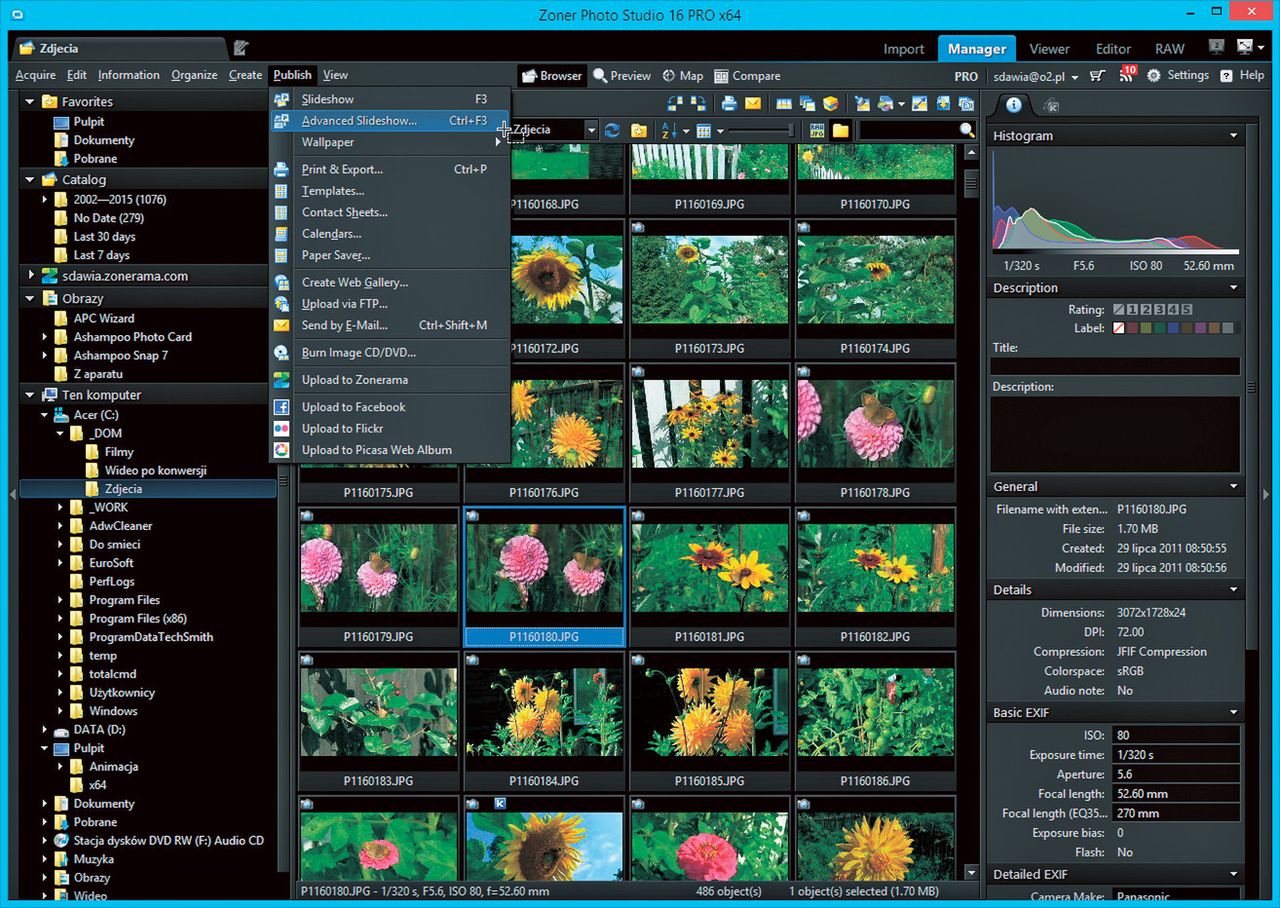Collapse the Acer (C:) drive node
Image resolution: width=1280 pixels, height=908 pixels.
pos(45,415)
